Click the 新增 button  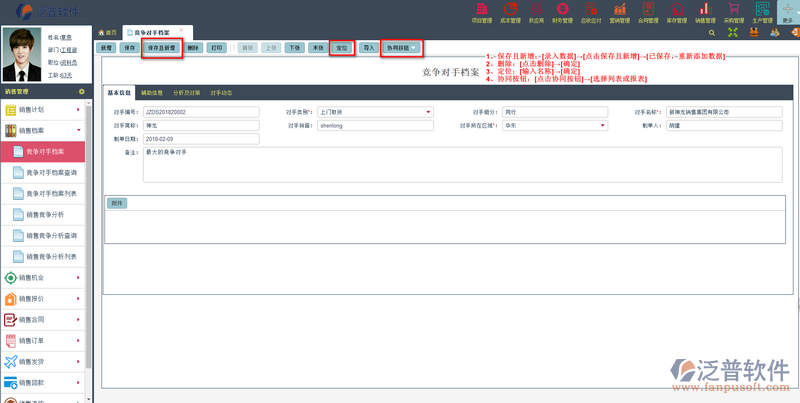click(106, 48)
